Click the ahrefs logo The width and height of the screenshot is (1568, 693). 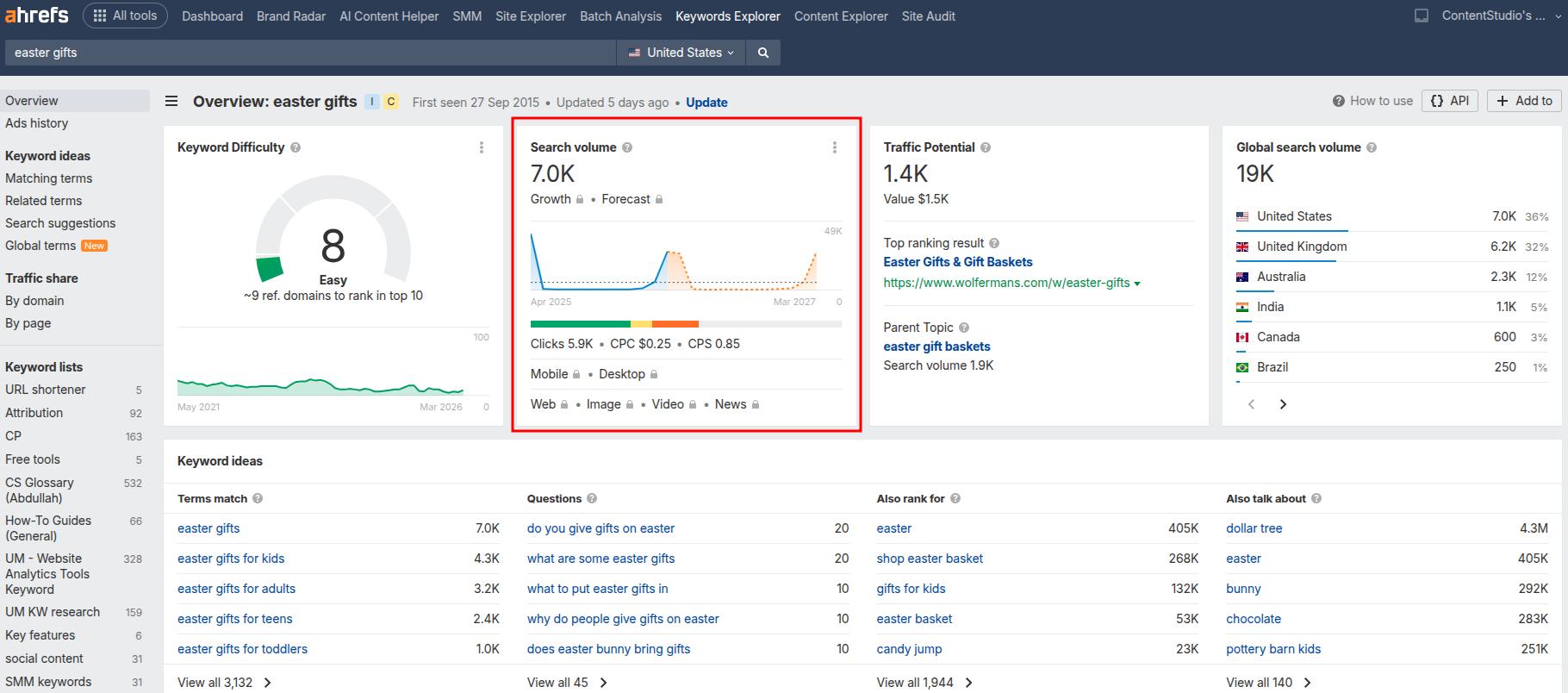point(37,16)
